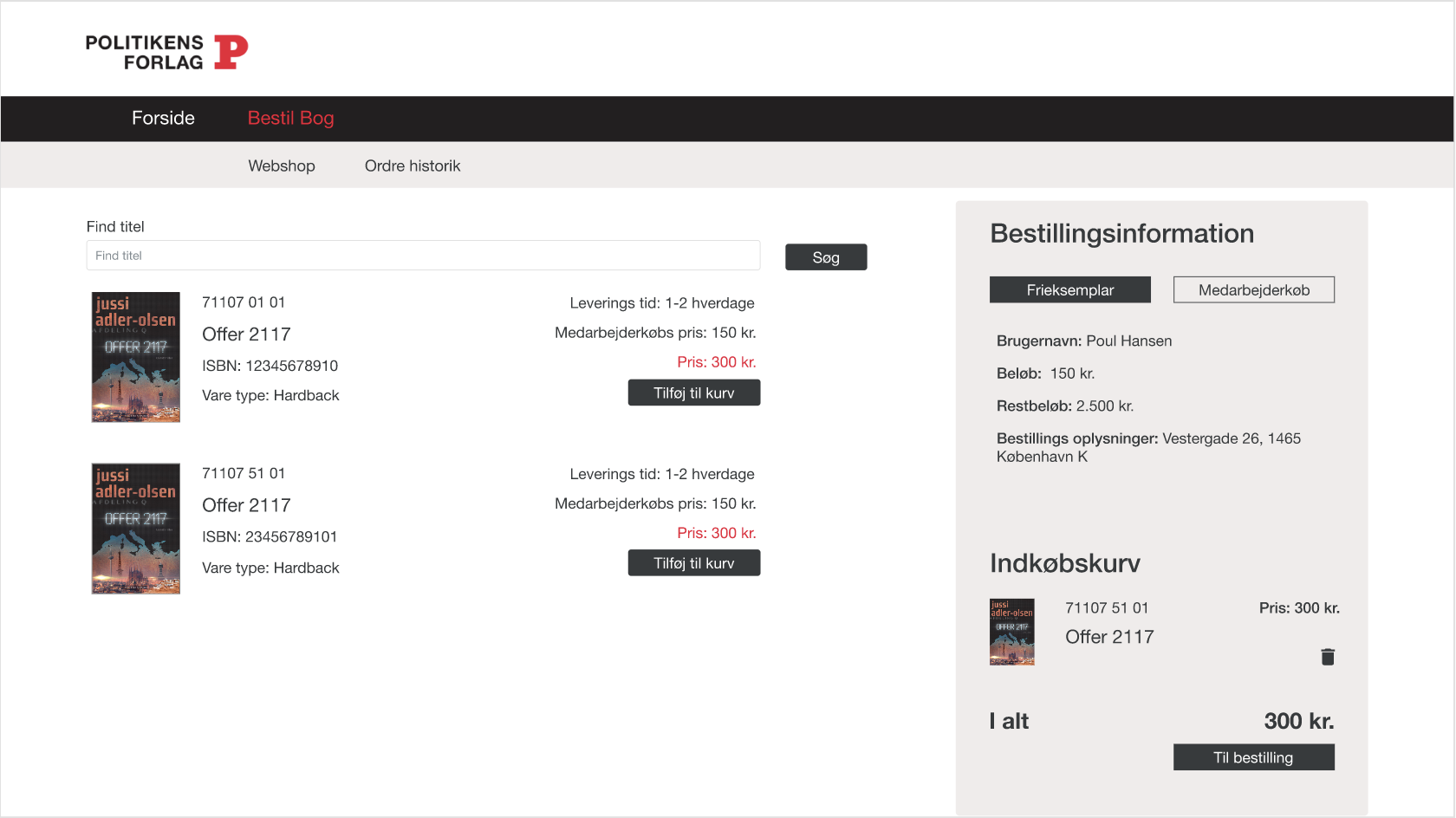Add book 71107 51 01 to cart
Screen dimensions: 1456x818
694,563
